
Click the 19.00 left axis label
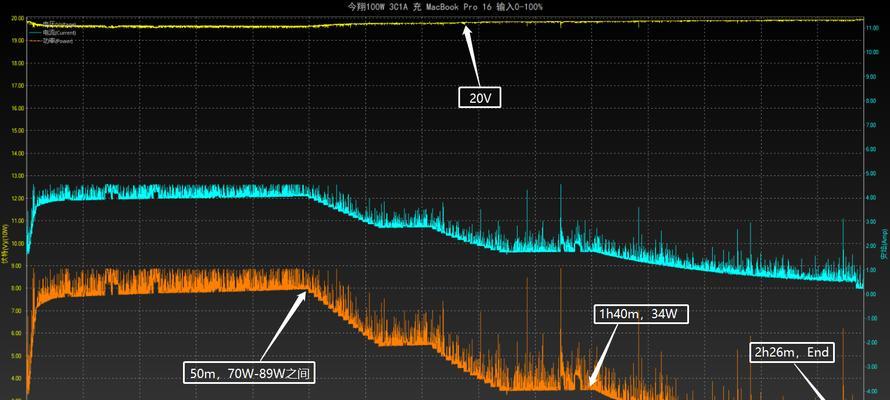17,41
